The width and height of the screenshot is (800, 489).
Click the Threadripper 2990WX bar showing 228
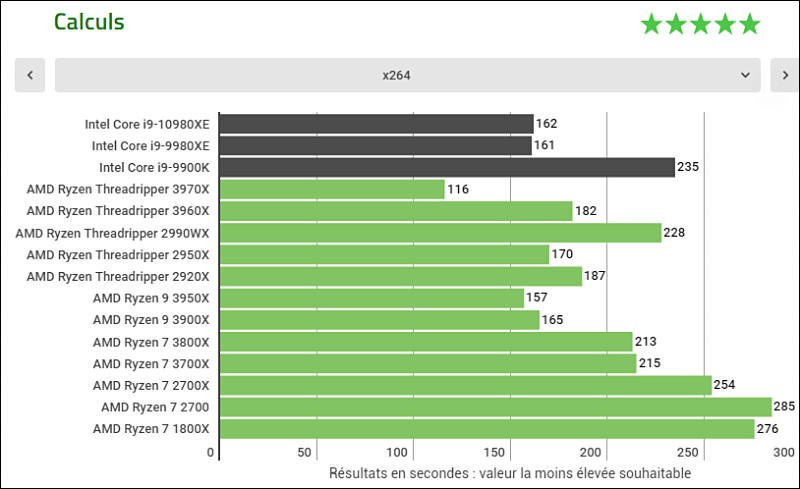coord(440,233)
